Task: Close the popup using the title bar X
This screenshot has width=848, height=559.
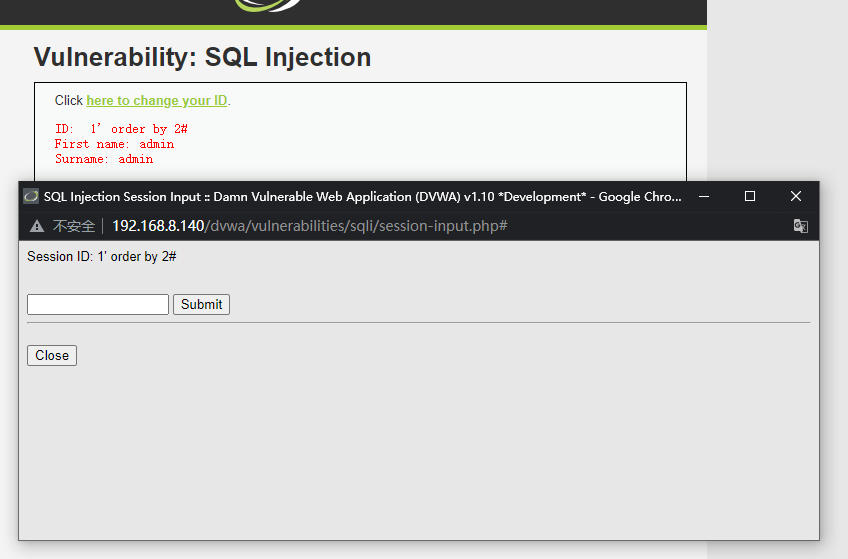Action: tap(796, 197)
